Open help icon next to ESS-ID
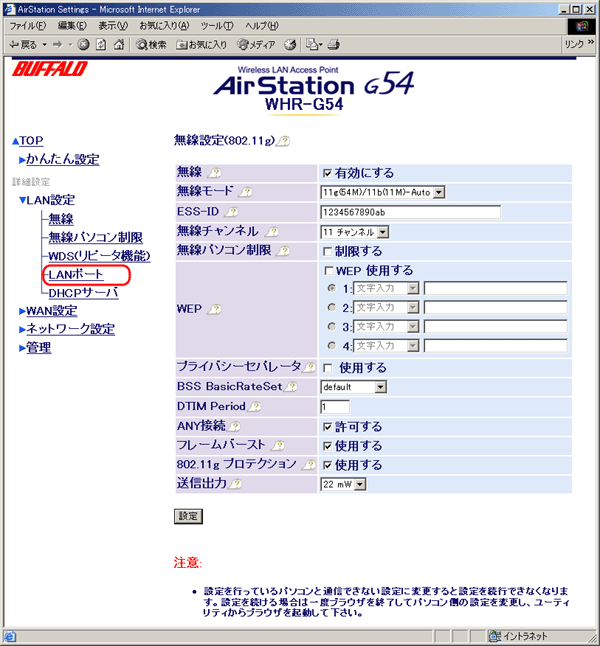The width and height of the screenshot is (600, 646). point(232,212)
